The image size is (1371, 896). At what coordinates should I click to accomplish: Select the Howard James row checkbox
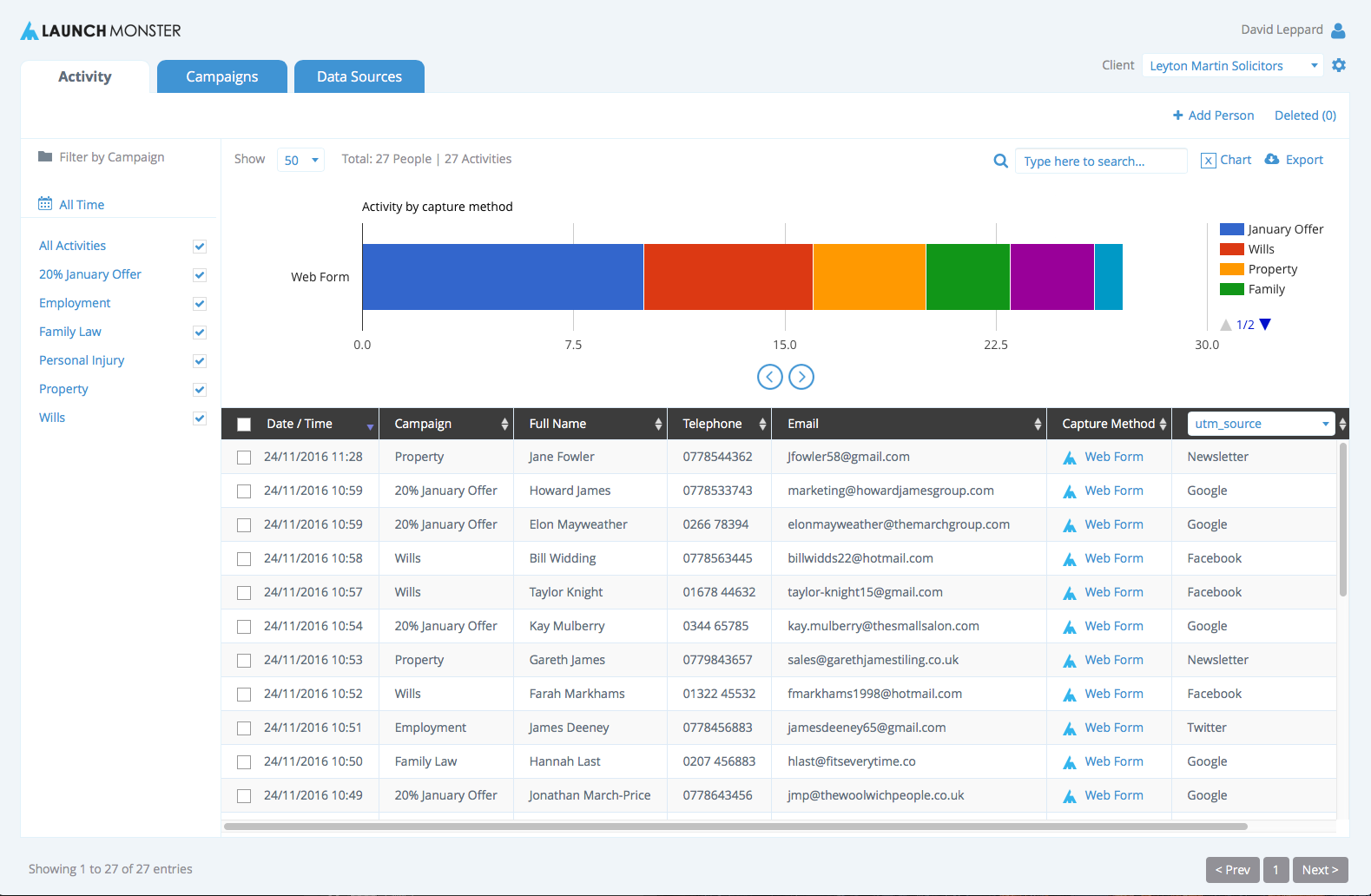pyautogui.click(x=244, y=491)
